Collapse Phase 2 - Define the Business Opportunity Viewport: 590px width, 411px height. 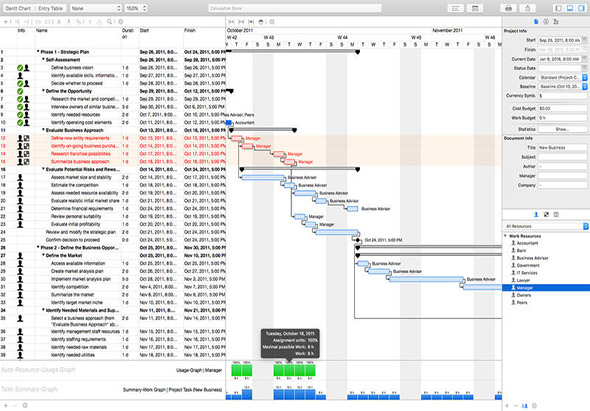click(38, 247)
